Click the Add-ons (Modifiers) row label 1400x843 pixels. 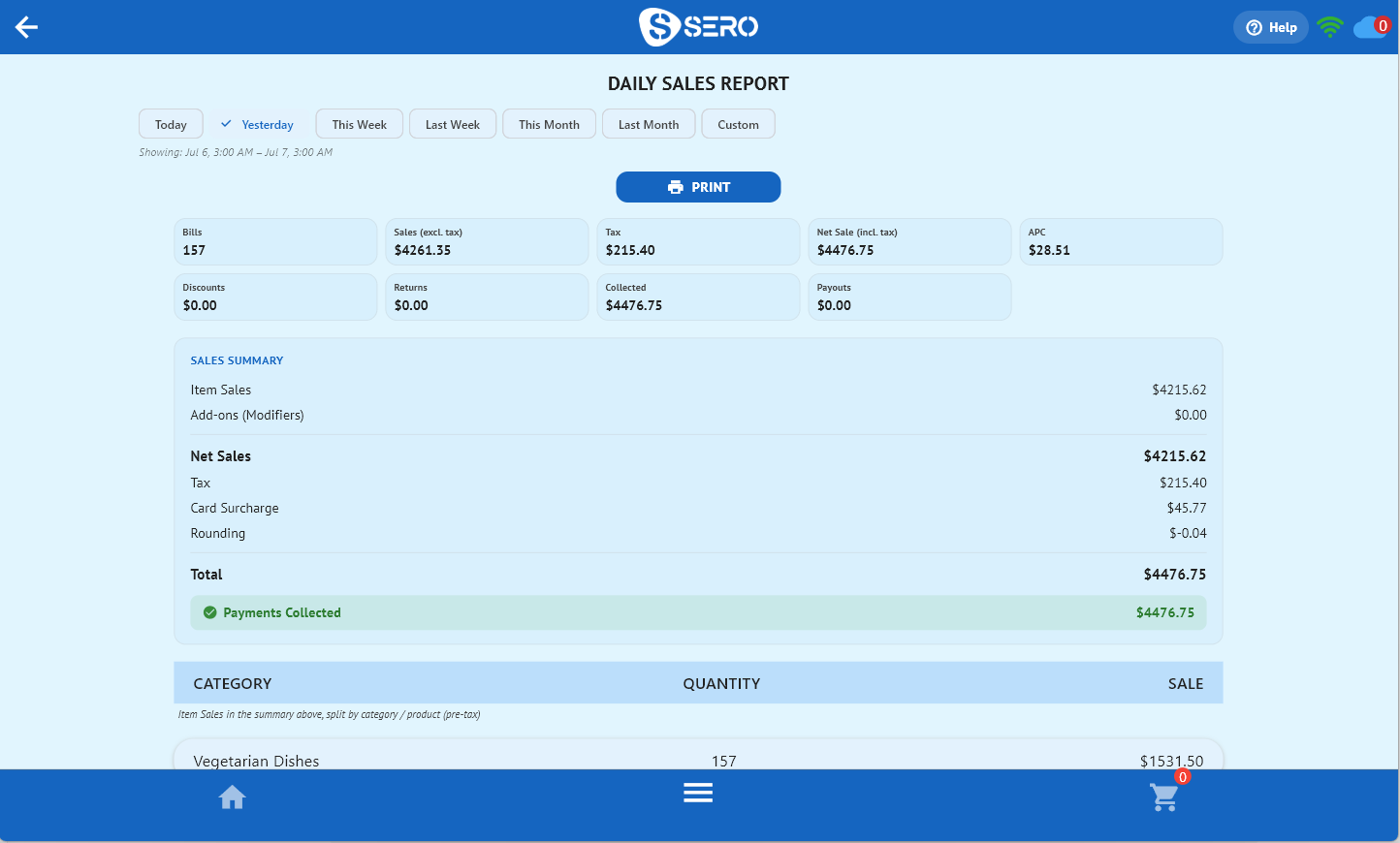click(x=247, y=415)
